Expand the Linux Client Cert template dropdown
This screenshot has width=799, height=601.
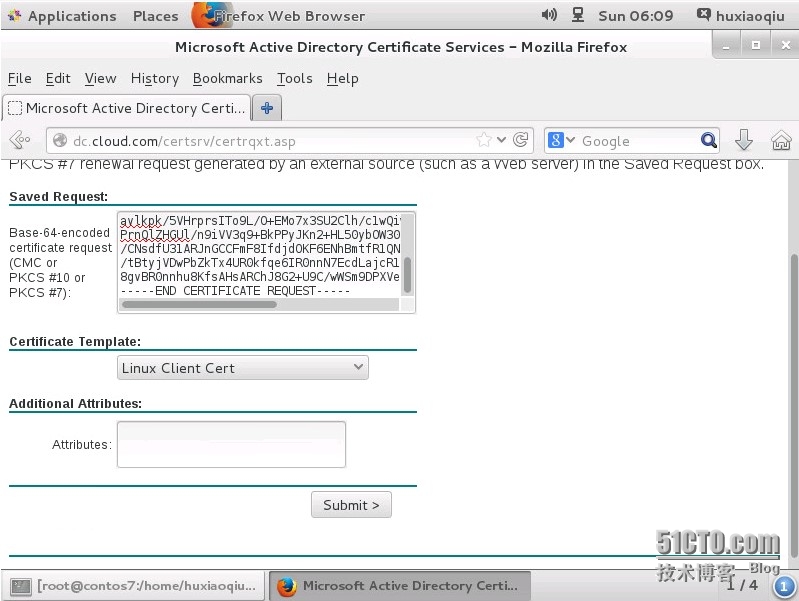tap(243, 368)
